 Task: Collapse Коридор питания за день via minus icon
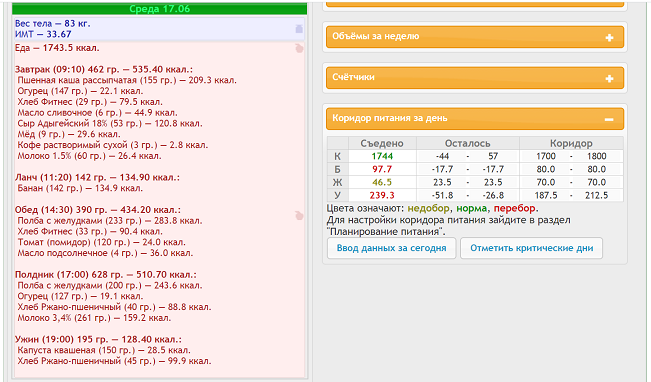pyautogui.click(x=609, y=120)
